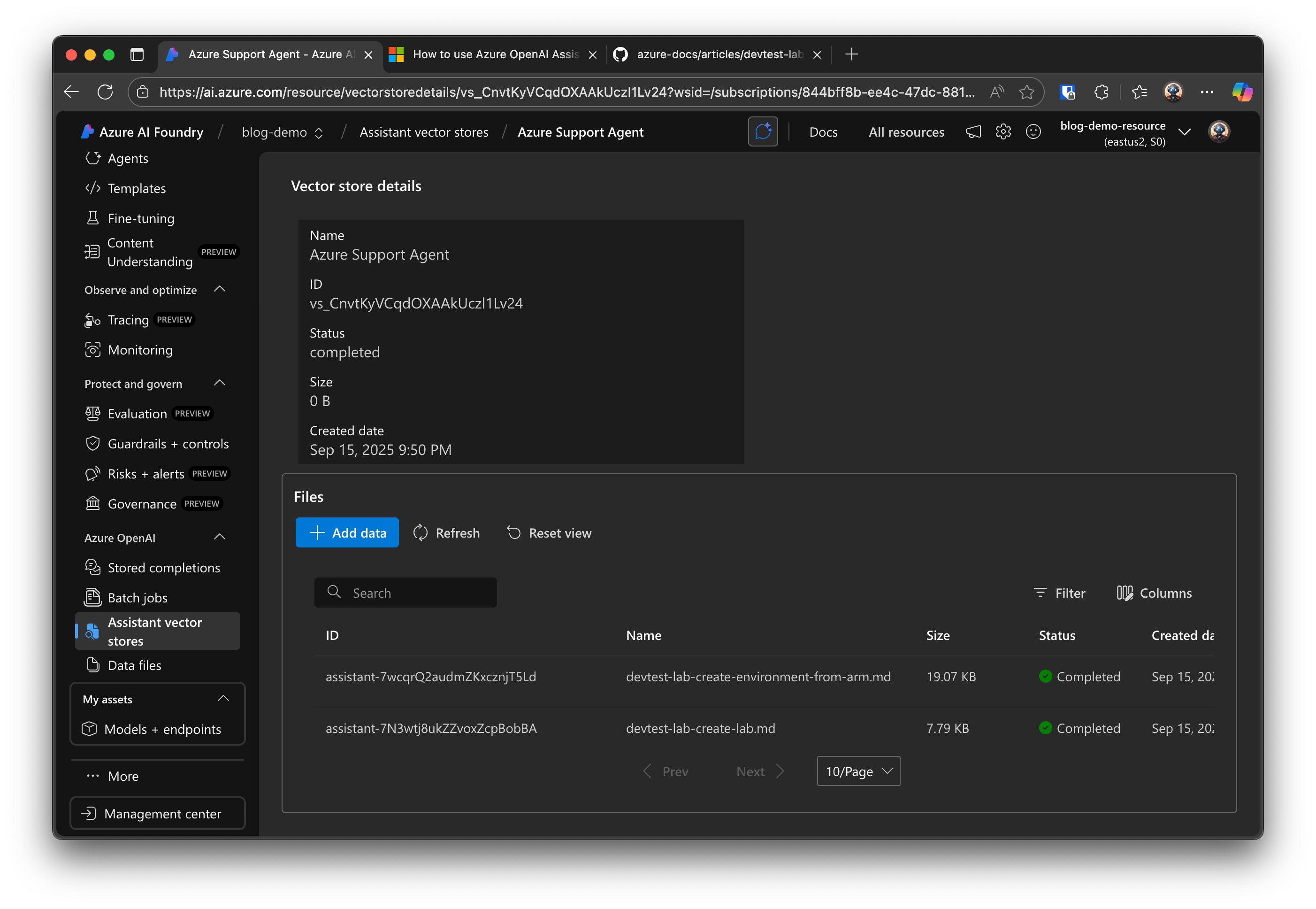Switch to the azure-docs GitHub tab
Viewport: 1316px width, 909px height.
coord(719,54)
